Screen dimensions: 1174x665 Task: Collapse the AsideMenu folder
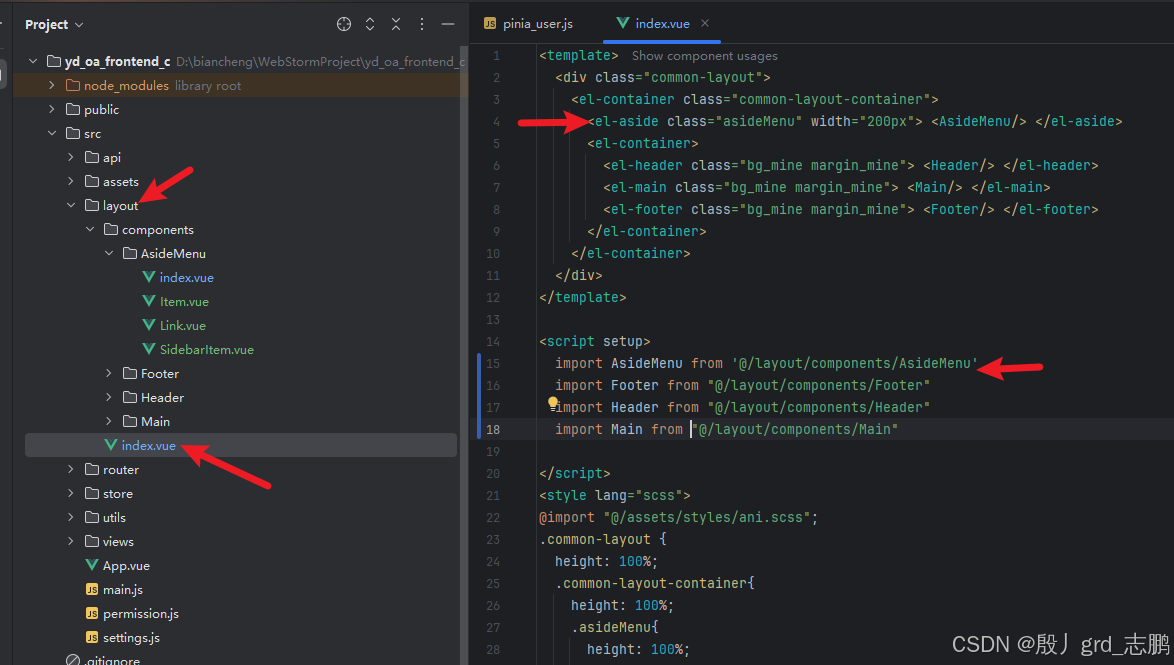(109, 253)
